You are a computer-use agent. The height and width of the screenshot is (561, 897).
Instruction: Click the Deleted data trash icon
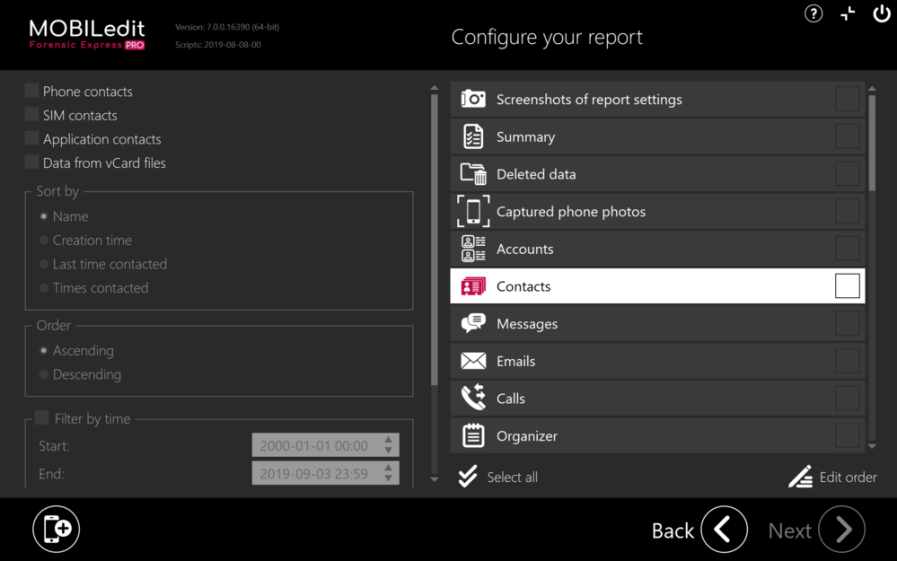tap(473, 174)
